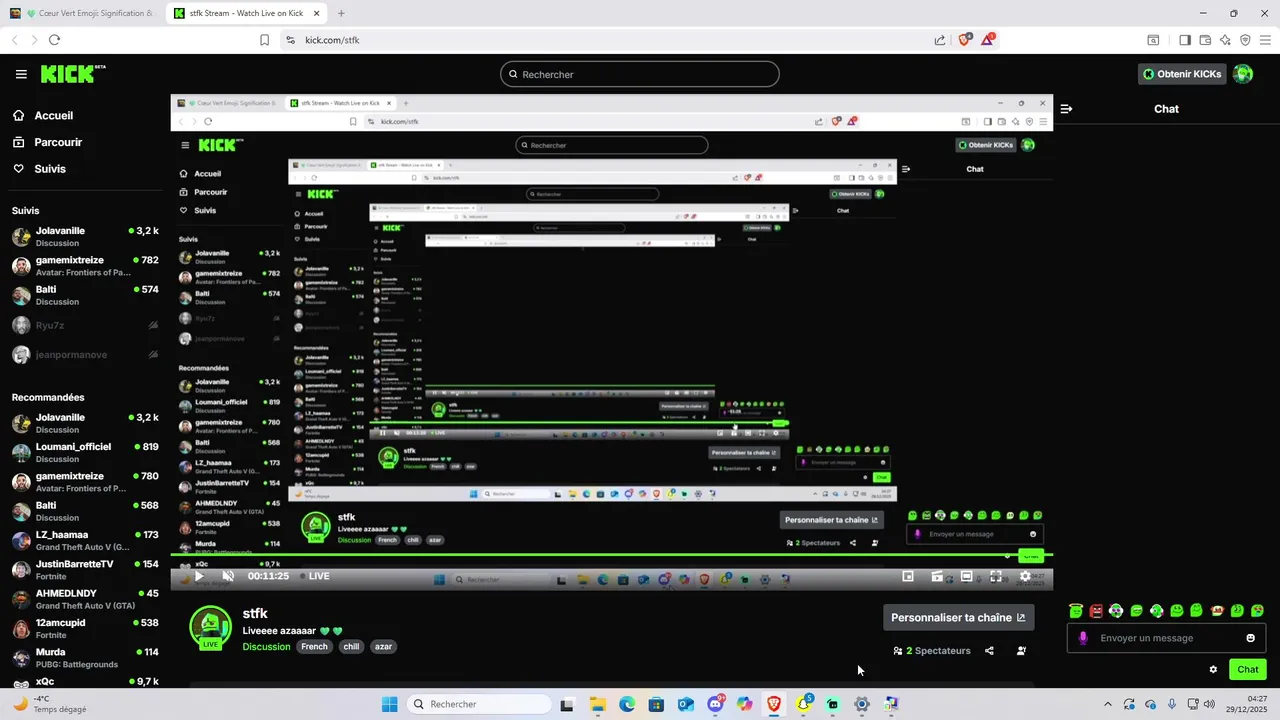Click the user icon beside share
Viewport: 1280px width, 720px height.
point(1021,651)
